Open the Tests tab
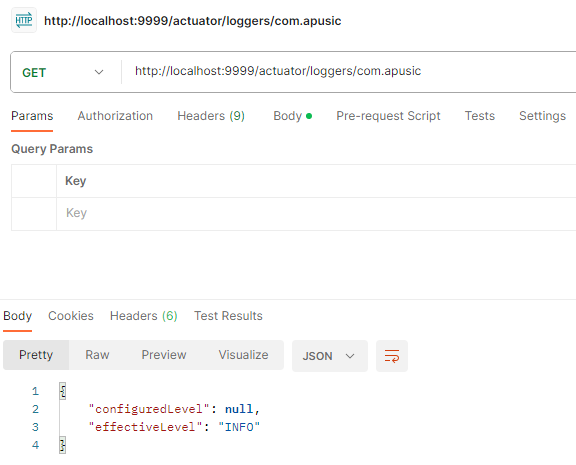Image resolution: width=576 pixels, height=465 pixels. (480, 116)
